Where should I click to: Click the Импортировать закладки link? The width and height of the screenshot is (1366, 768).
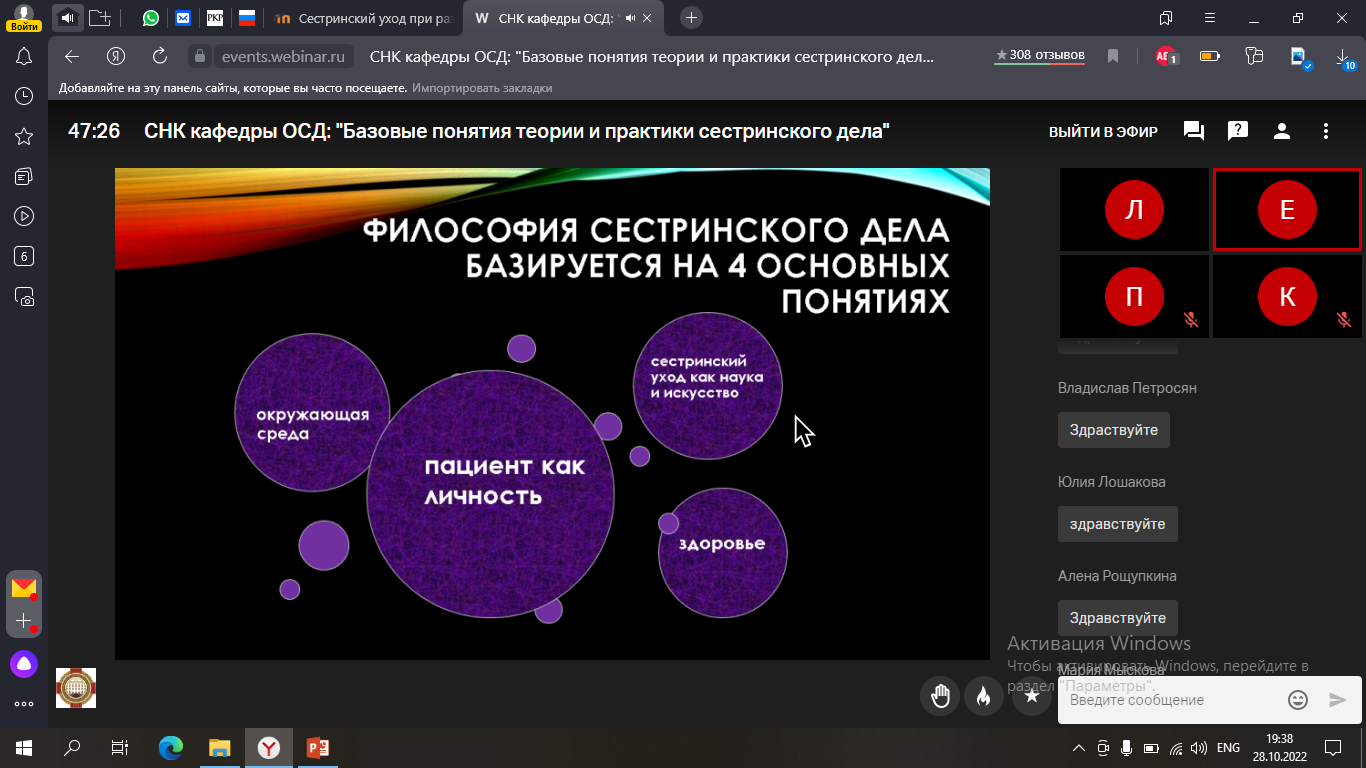click(x=482, y=88)
